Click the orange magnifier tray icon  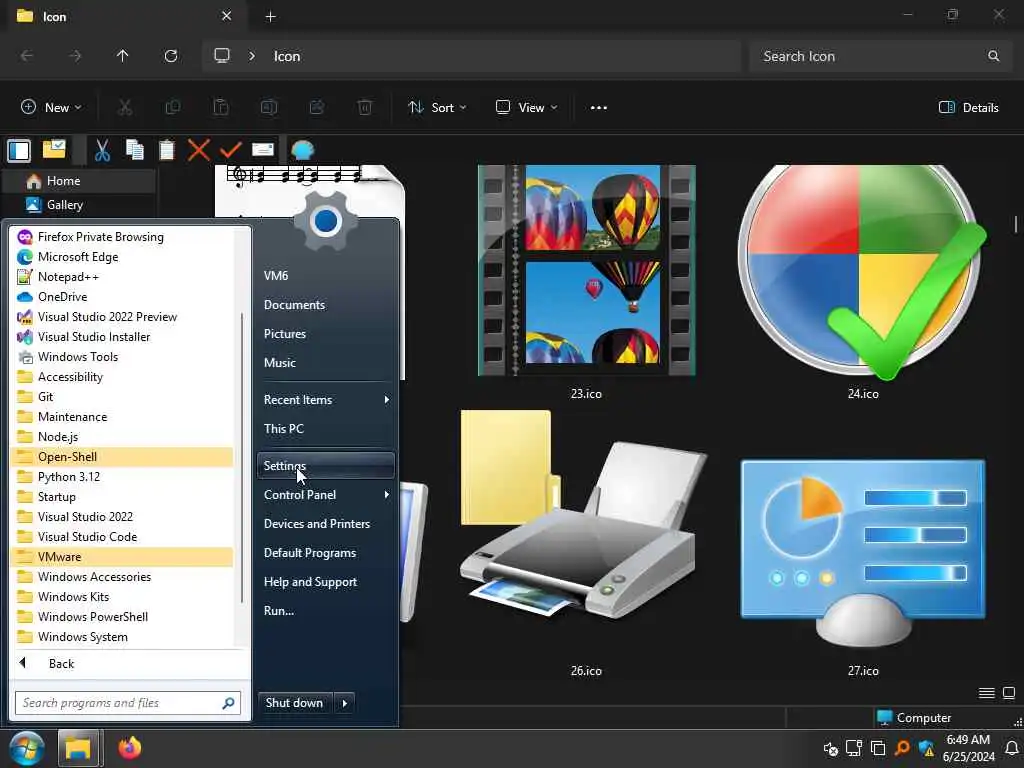click(903, 748)
